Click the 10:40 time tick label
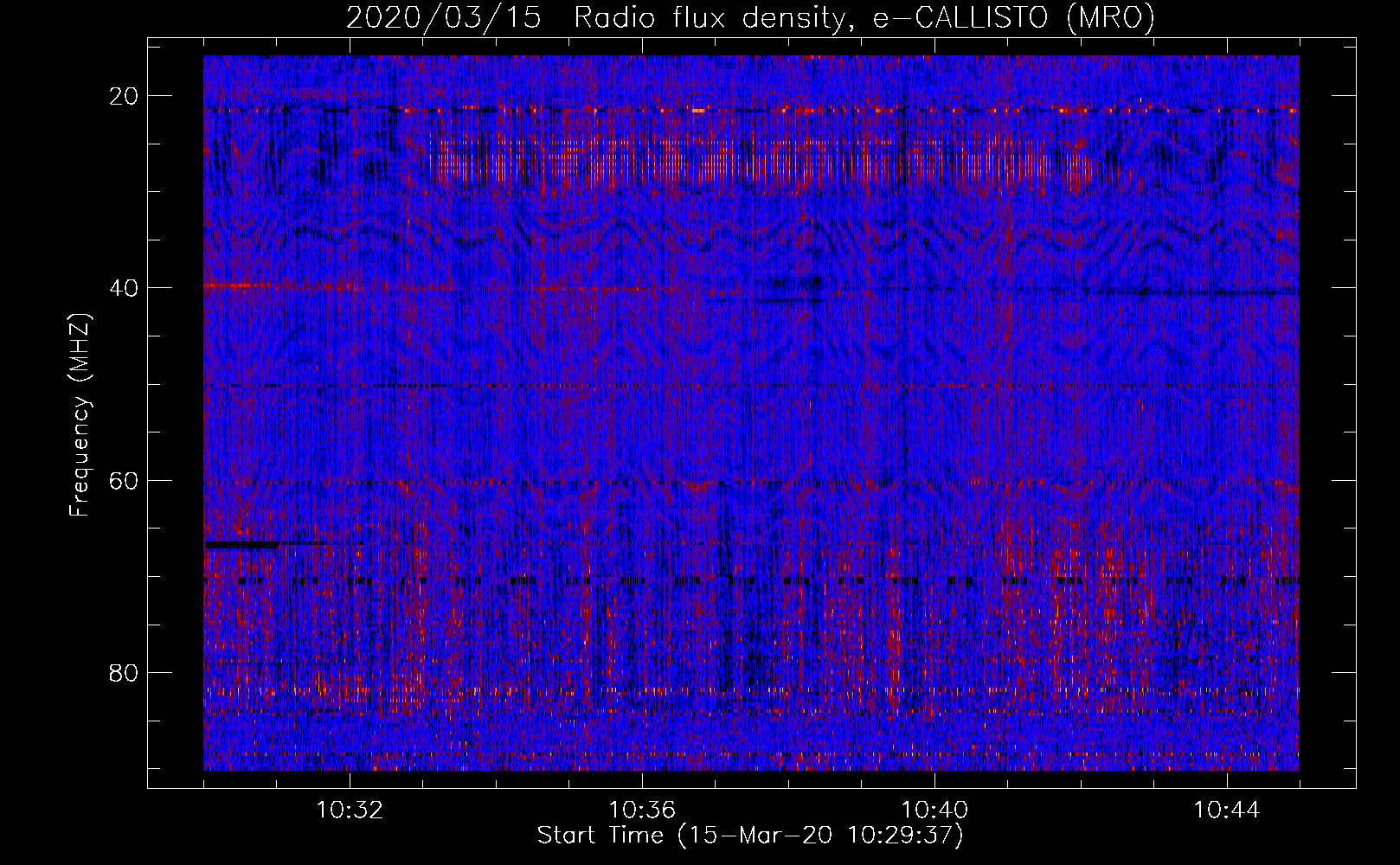Viewport: 1400px width, 865px height. coord(934,811)
